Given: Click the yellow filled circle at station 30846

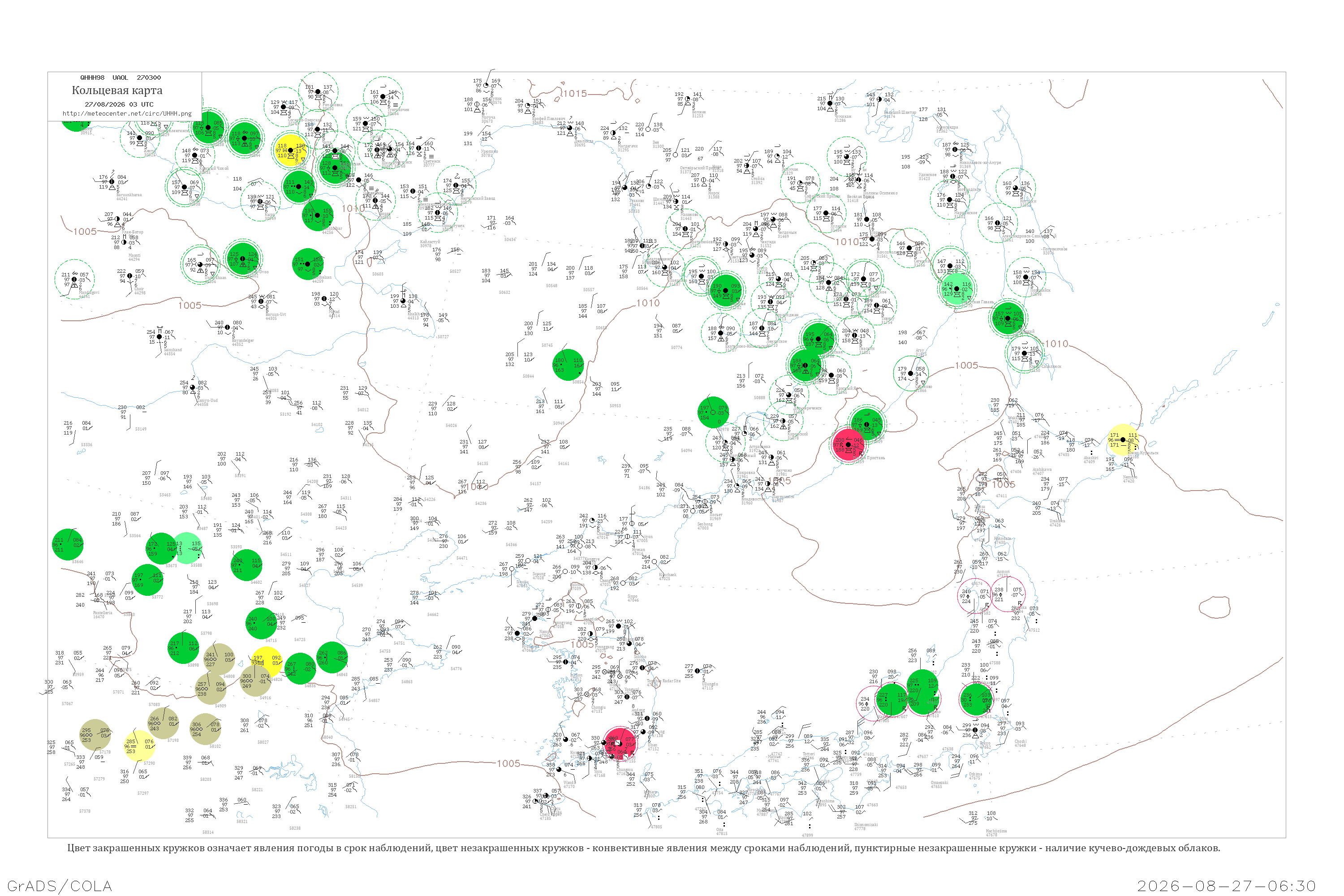Looking at the screenshot, I should click(x=292, y=150).
